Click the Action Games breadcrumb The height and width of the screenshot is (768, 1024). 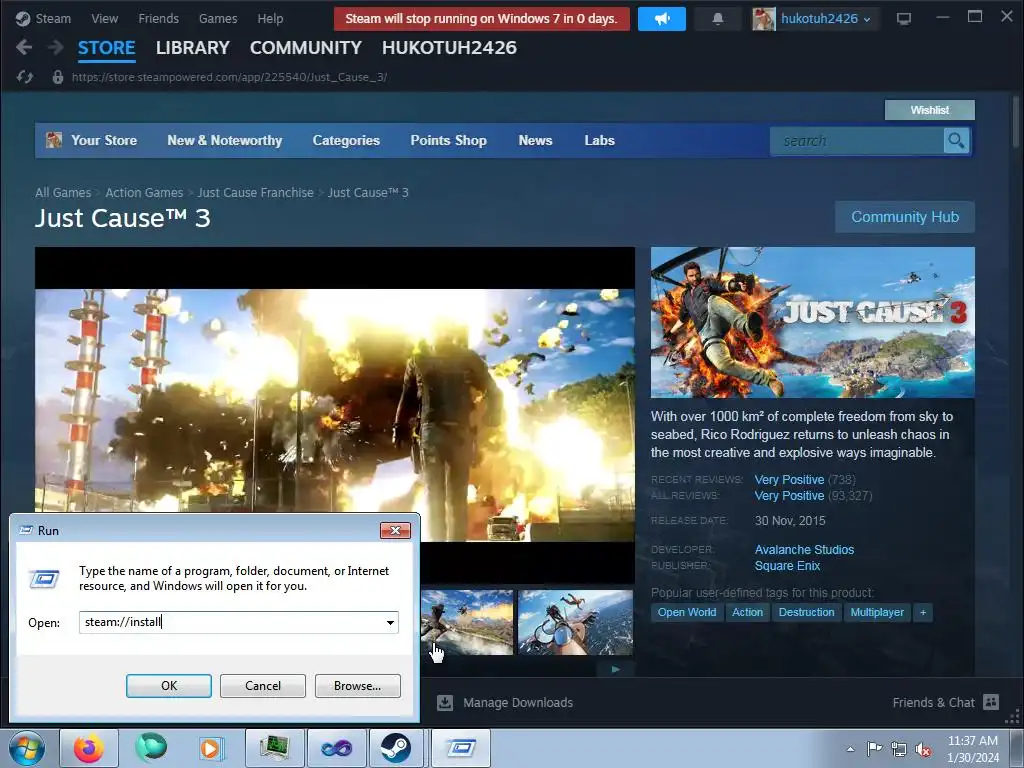(144, 193)
